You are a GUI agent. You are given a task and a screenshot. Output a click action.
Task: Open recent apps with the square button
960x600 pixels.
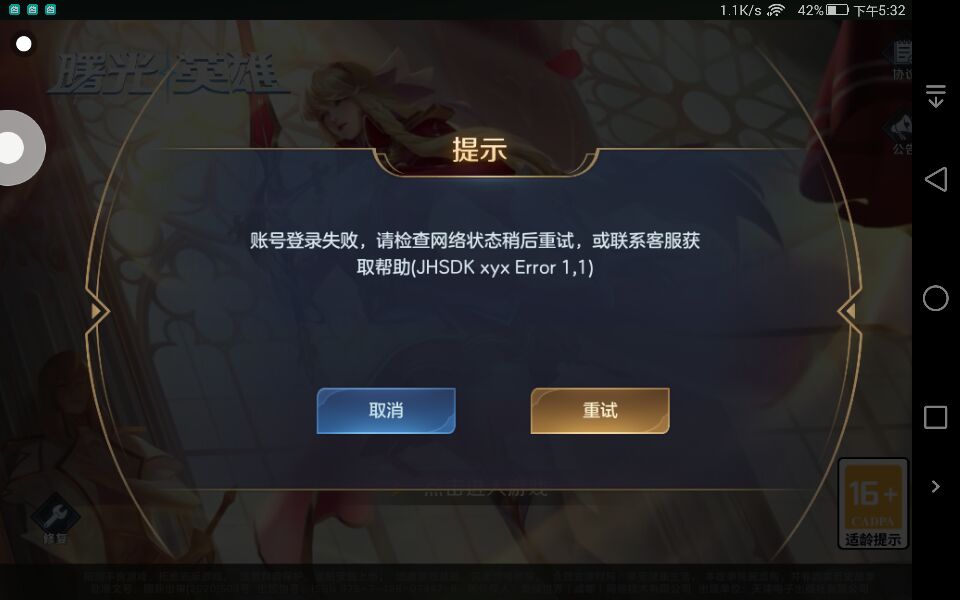(936, 417)
